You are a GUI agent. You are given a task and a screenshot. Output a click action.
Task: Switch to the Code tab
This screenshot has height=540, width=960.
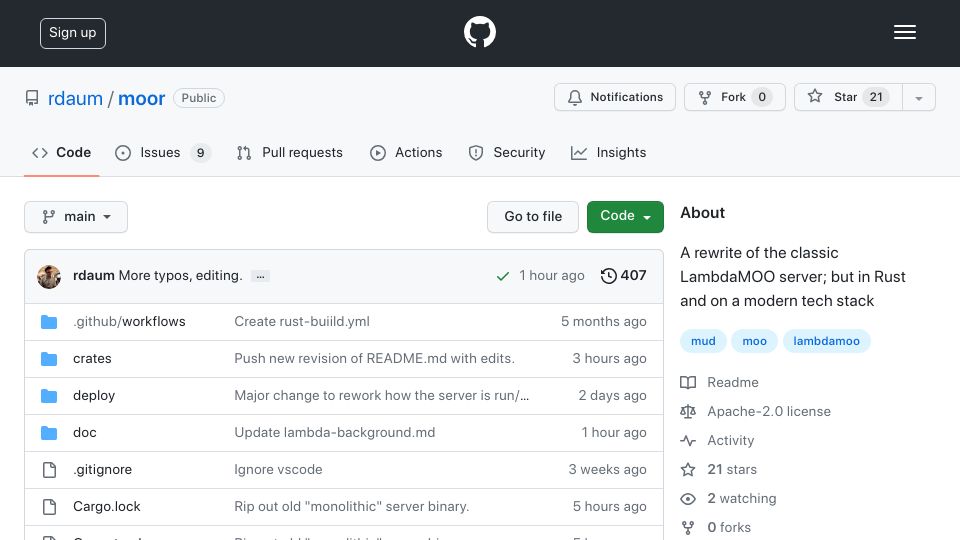[x=62, y=152]
